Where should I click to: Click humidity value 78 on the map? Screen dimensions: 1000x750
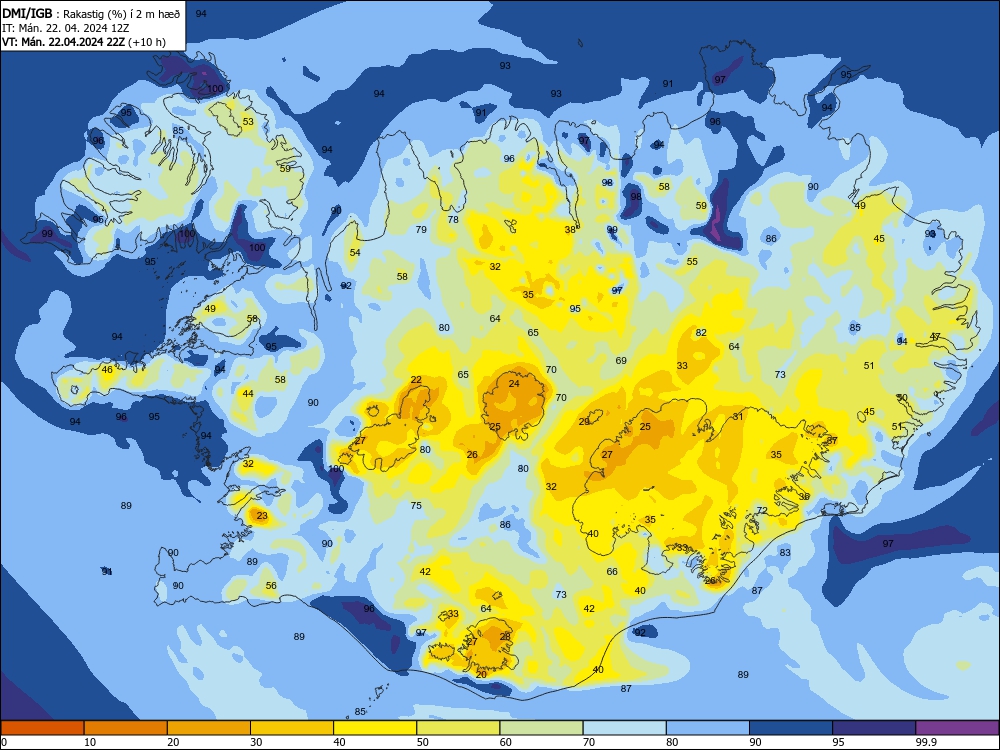tap(453, 219)
